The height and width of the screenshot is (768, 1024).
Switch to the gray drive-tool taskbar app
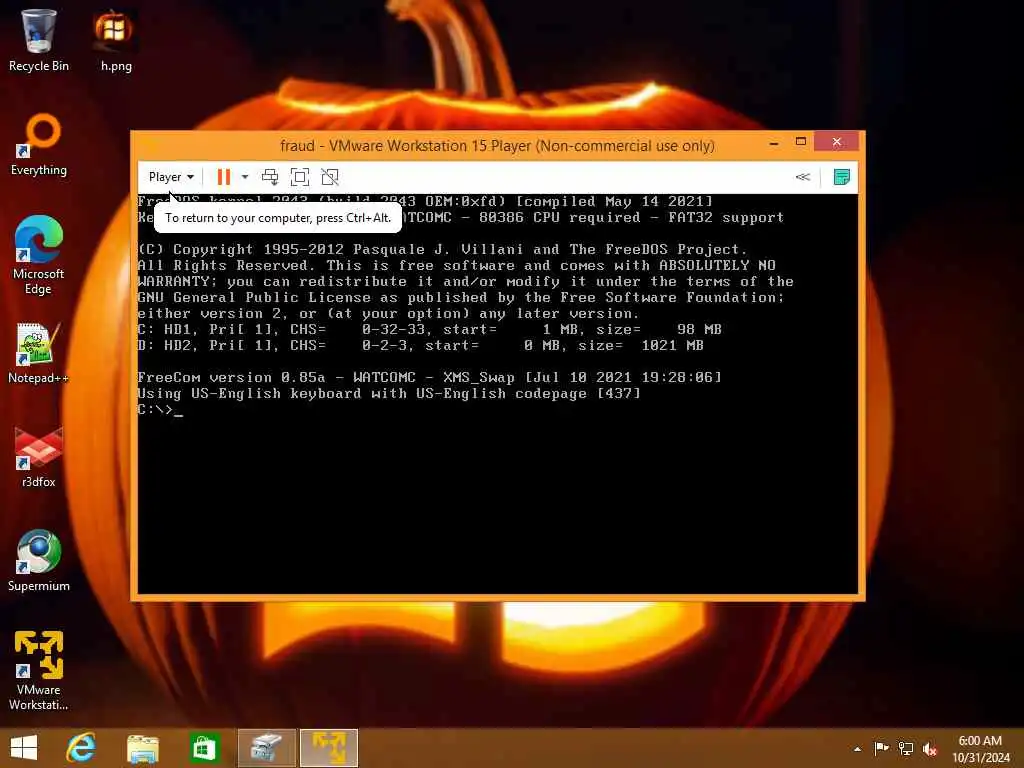point(266,748)
